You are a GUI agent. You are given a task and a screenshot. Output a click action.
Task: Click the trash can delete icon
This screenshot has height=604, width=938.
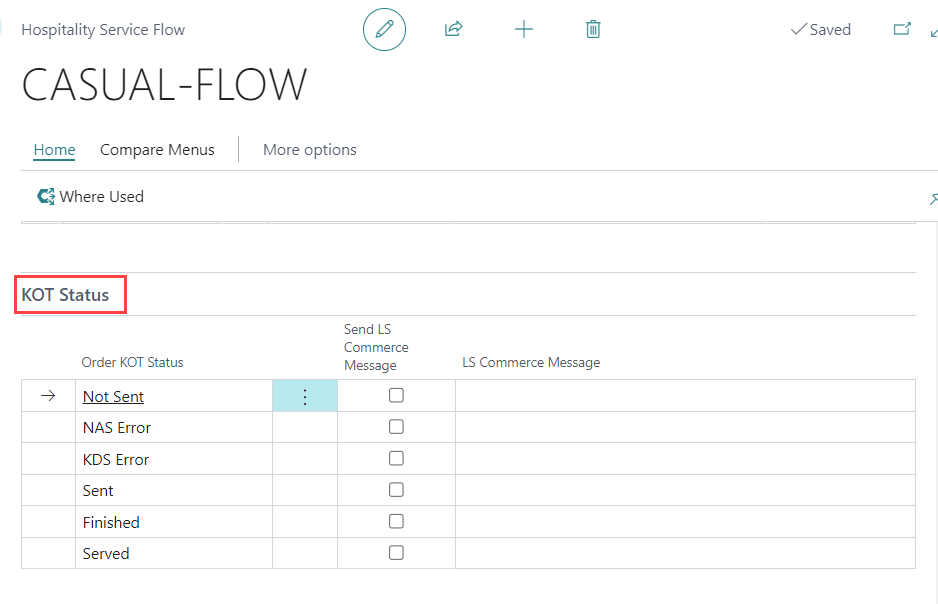(x=593, y=29)
